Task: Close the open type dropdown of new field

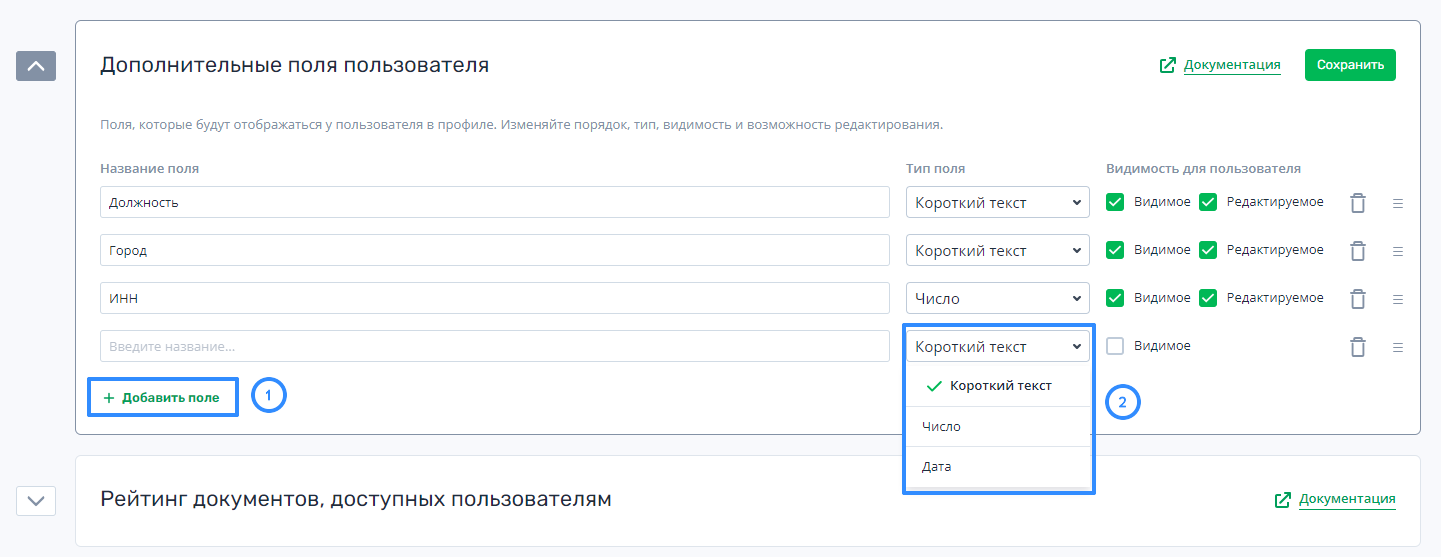Action: [x=998, y=346]
